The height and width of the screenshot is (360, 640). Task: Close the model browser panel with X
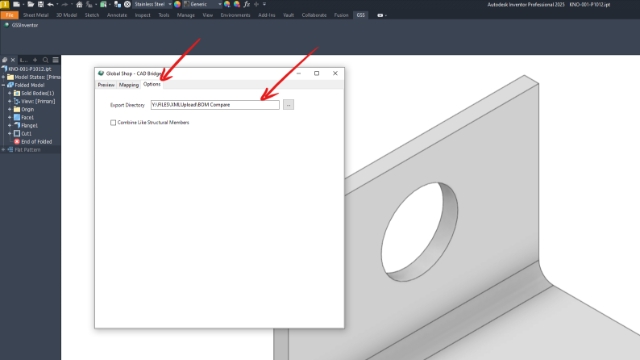[13, 60]
